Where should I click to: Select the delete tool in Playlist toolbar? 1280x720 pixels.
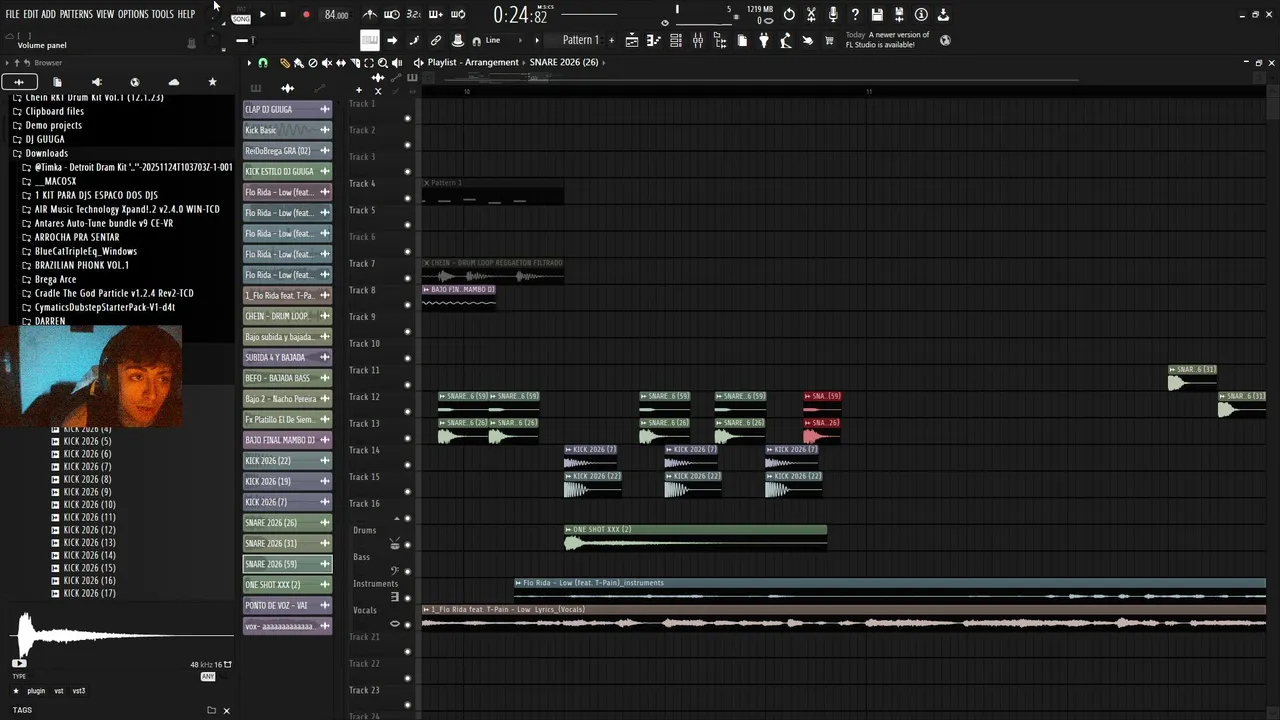pyautogui.click(x=312, y=63)
